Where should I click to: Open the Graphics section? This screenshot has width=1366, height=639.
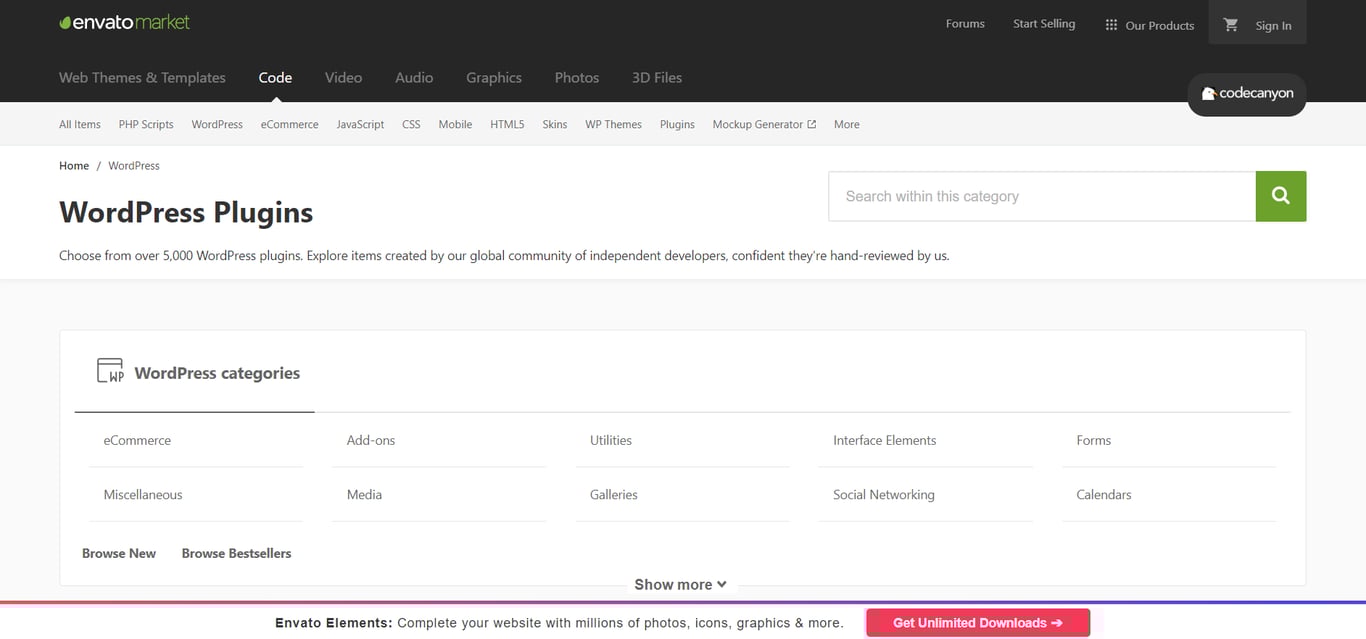click(x=493, y=77)
